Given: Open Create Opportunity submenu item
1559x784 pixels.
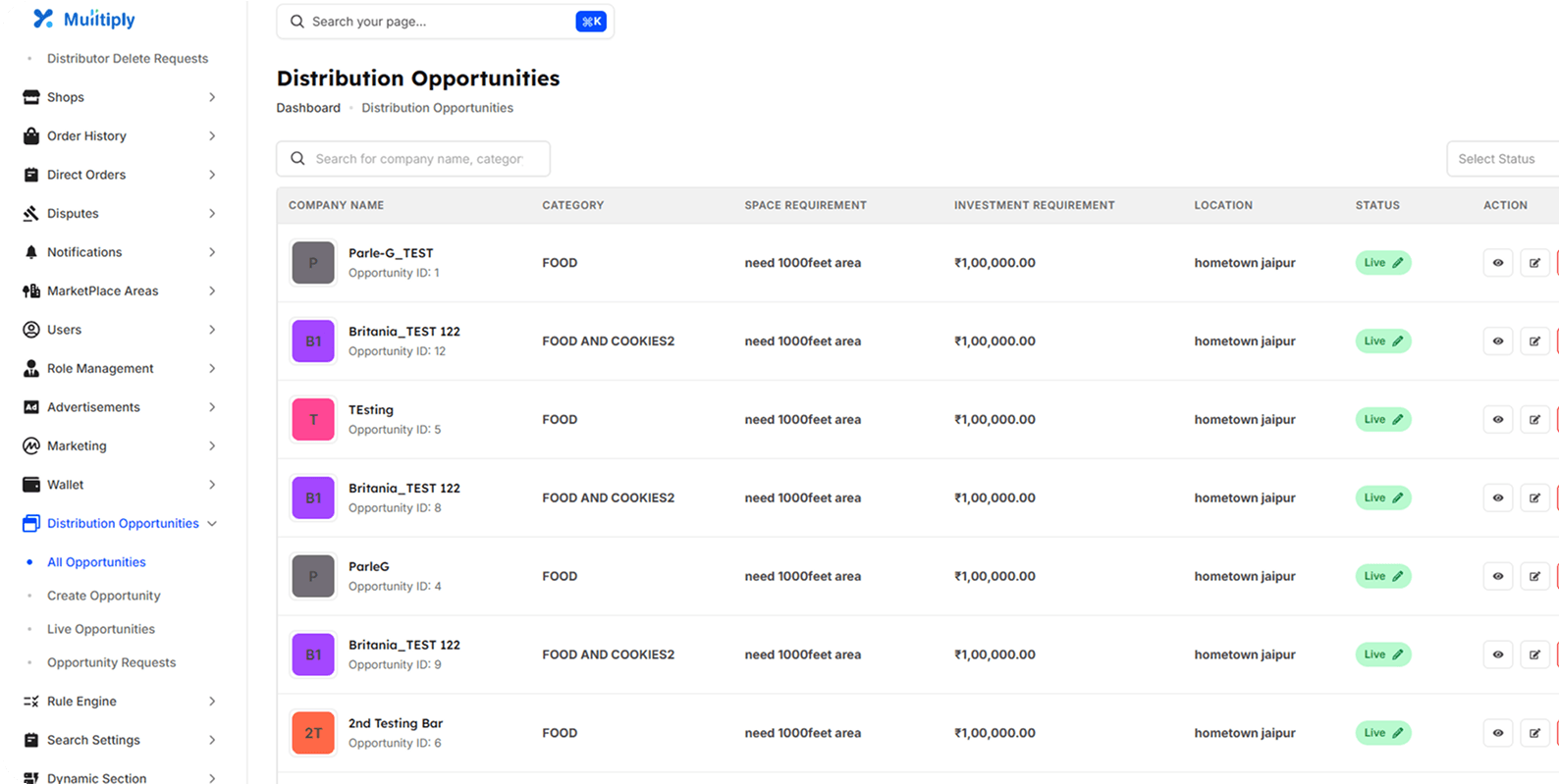Looking at the screenshot, I should pos(103,596).
